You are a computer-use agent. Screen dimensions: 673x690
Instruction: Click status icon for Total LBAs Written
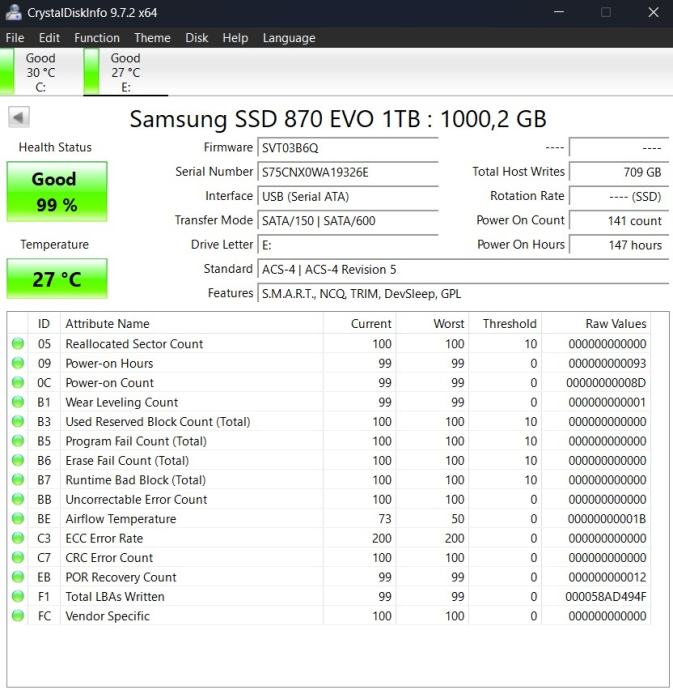click(18, 597)
